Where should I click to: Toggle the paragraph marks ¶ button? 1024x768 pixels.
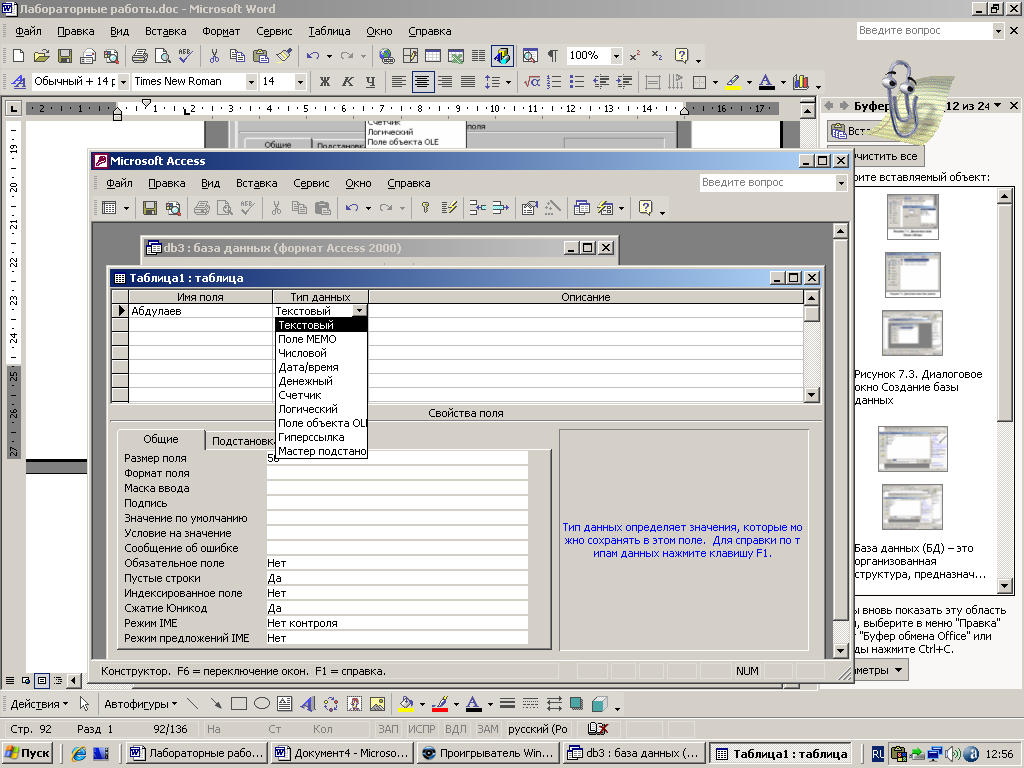pyautogui.click(x=552, y=56)
